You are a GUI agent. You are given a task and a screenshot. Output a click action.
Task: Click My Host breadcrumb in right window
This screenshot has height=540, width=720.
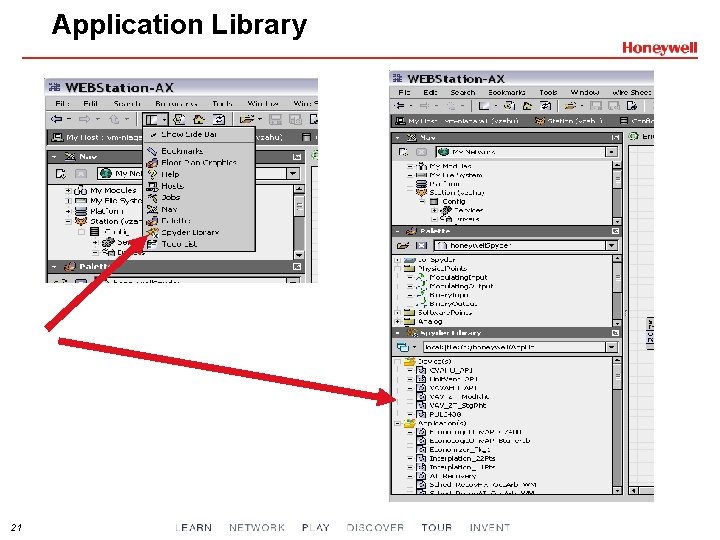[456, 121]
